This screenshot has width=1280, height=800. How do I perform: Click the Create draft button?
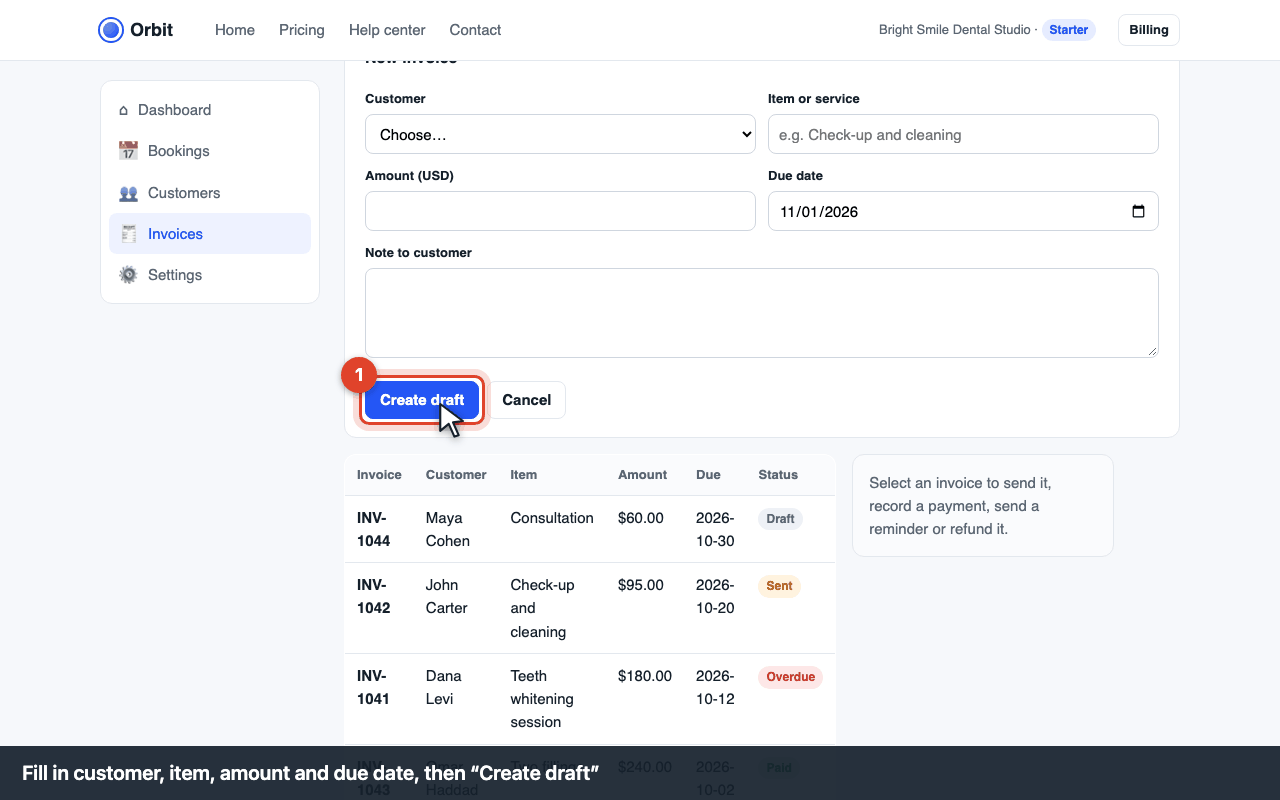tap(422, 400)
